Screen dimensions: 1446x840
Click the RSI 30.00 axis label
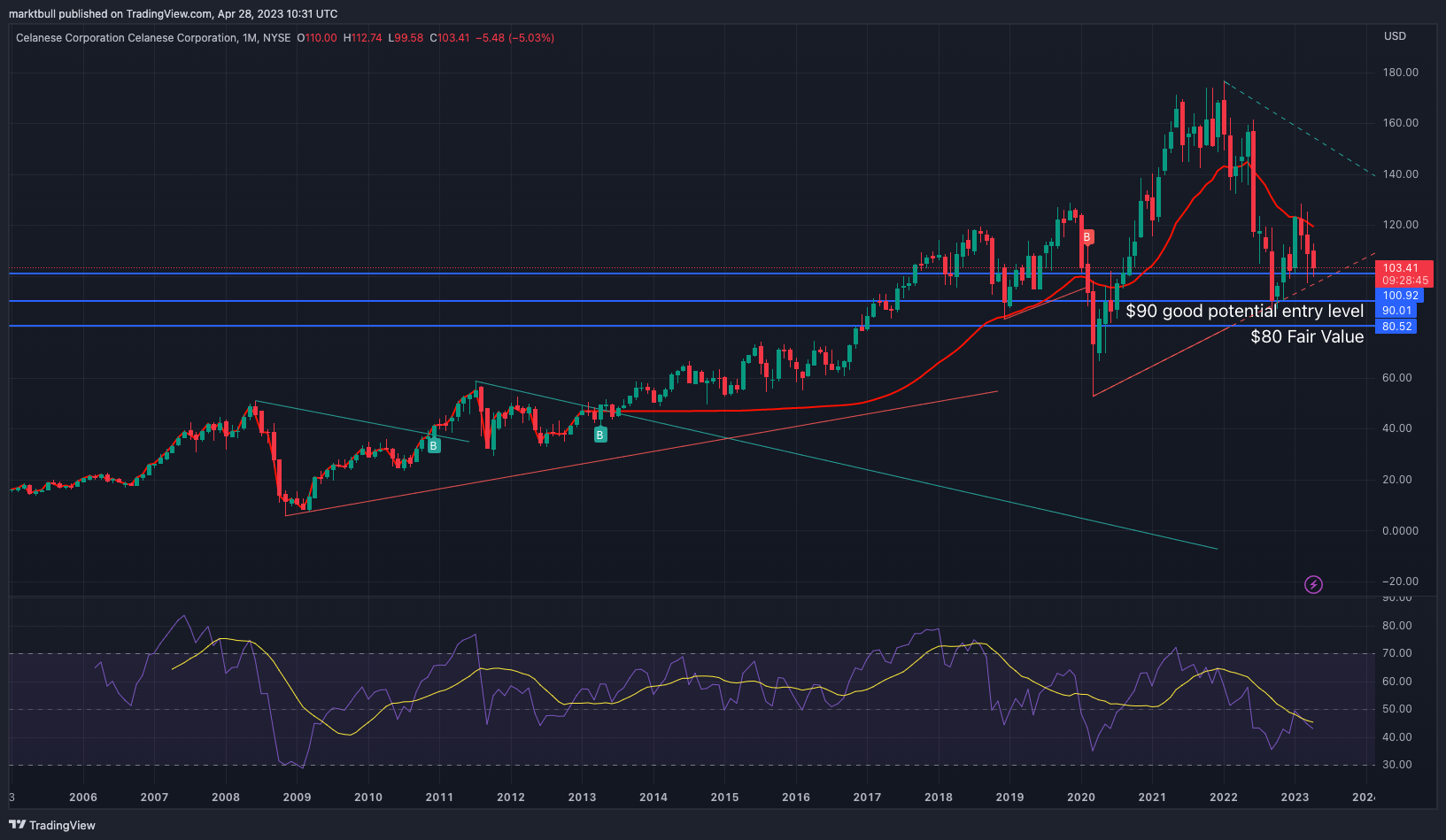pyautogui.click(x=1397, y=765)
